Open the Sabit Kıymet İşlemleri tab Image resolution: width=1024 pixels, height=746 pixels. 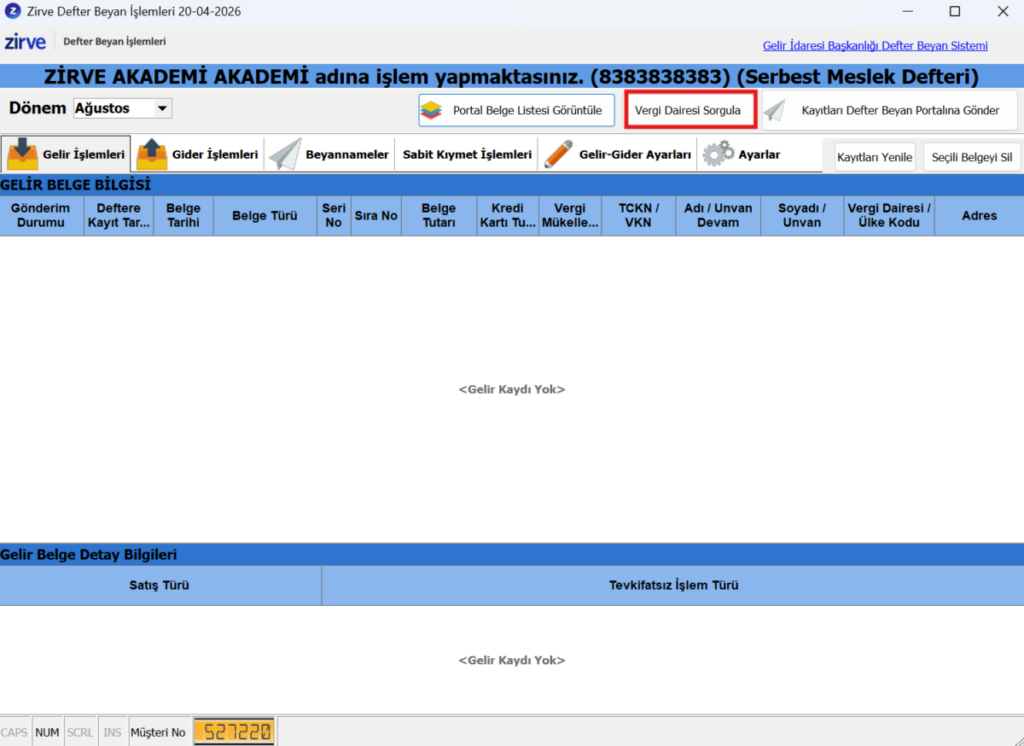pos(467,155)
